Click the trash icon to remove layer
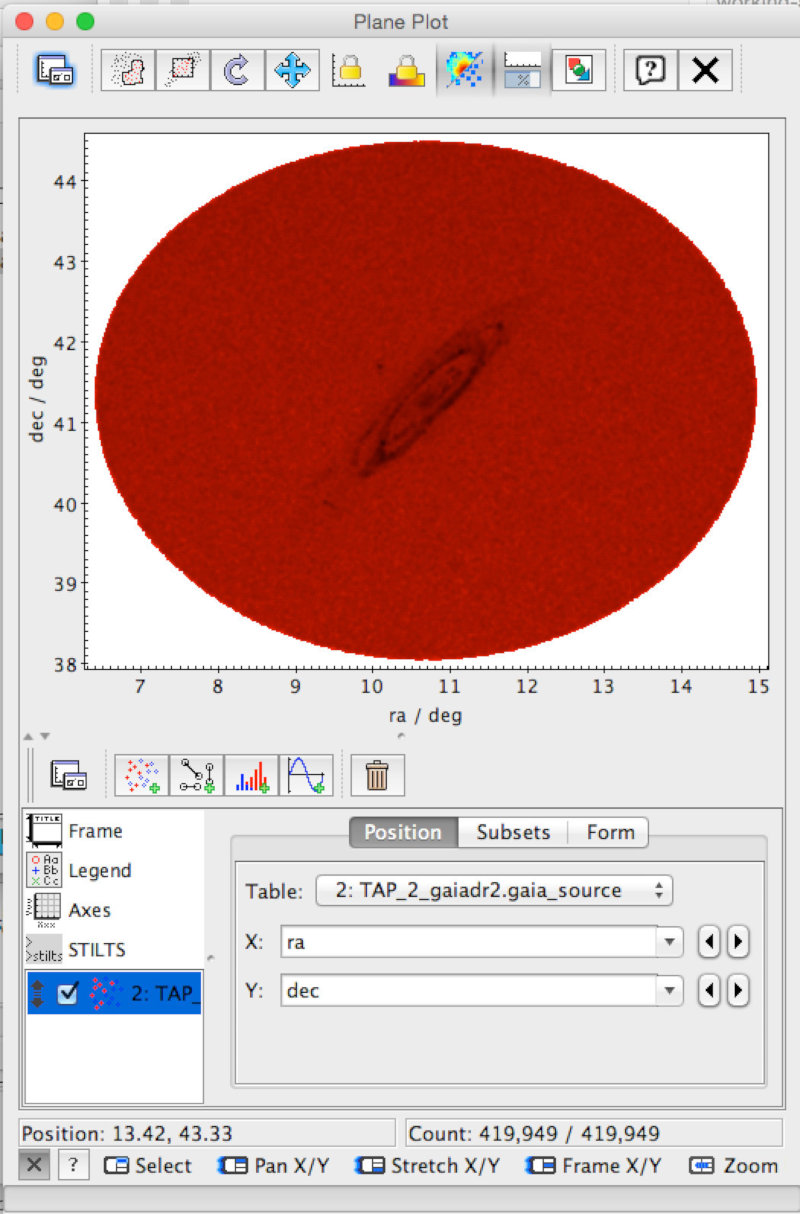The height and width of the screenshot is (1214, 800). pos(377,774)
